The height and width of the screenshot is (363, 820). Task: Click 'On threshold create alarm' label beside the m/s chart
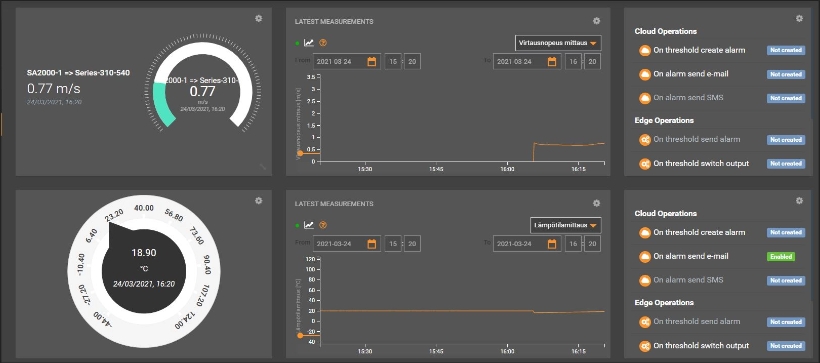(699, 50)
